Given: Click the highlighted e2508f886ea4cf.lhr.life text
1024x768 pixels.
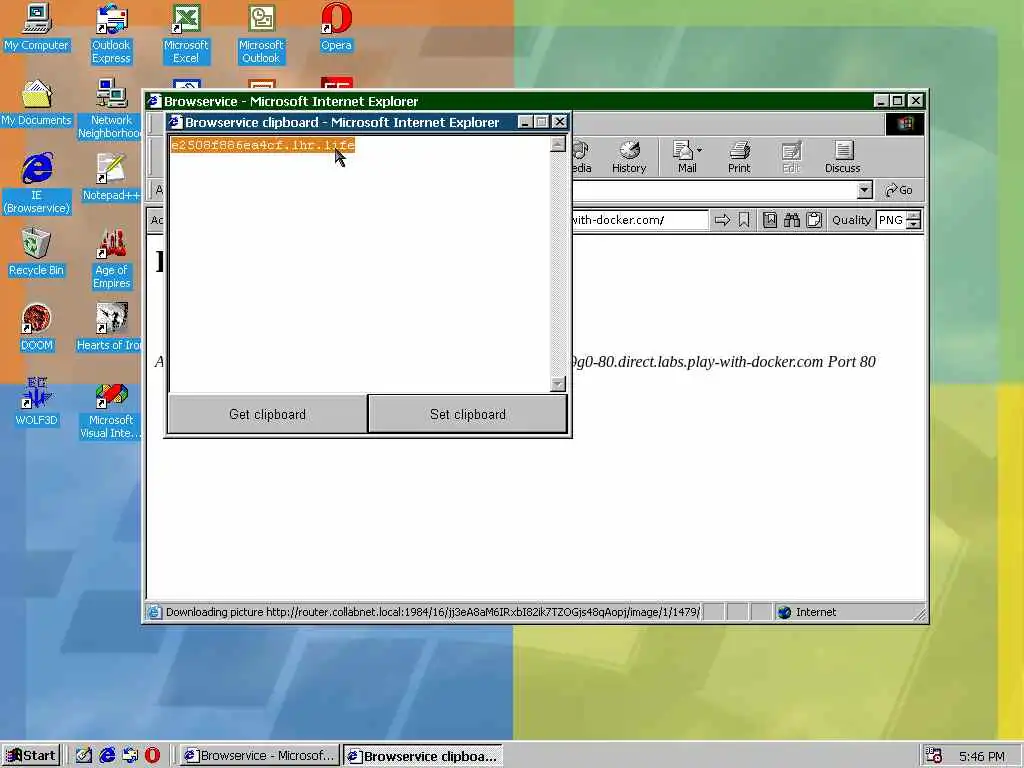Looking at the screenshot, I should coord(263,145).
